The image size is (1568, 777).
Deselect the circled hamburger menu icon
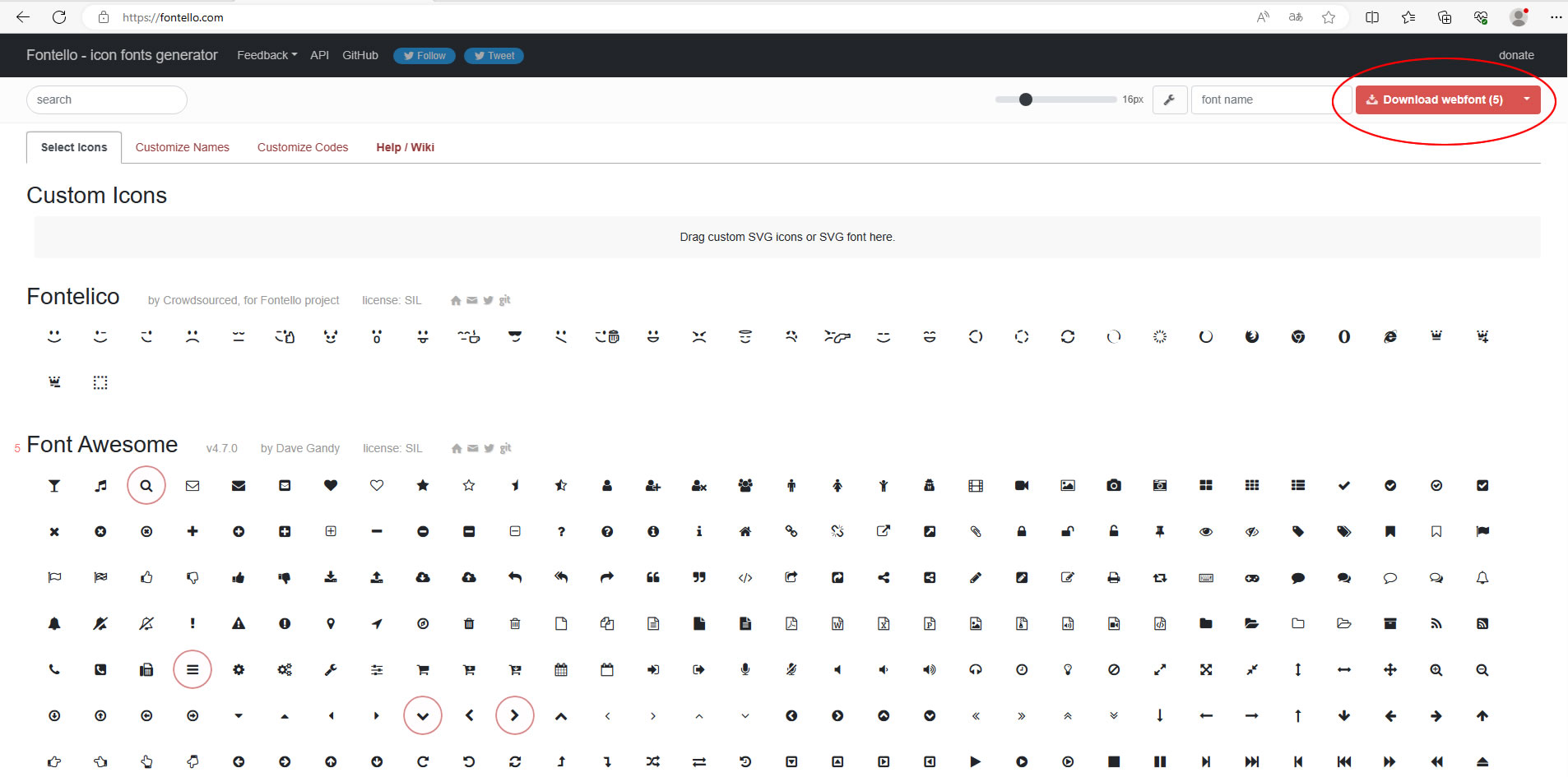point(193,670)
